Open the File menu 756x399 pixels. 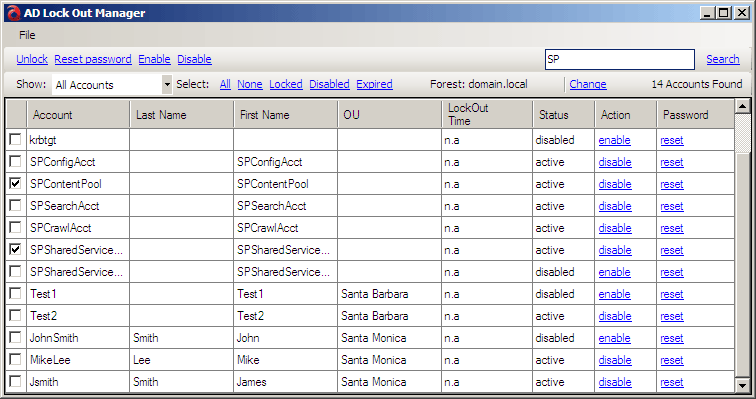click(27, 35)
